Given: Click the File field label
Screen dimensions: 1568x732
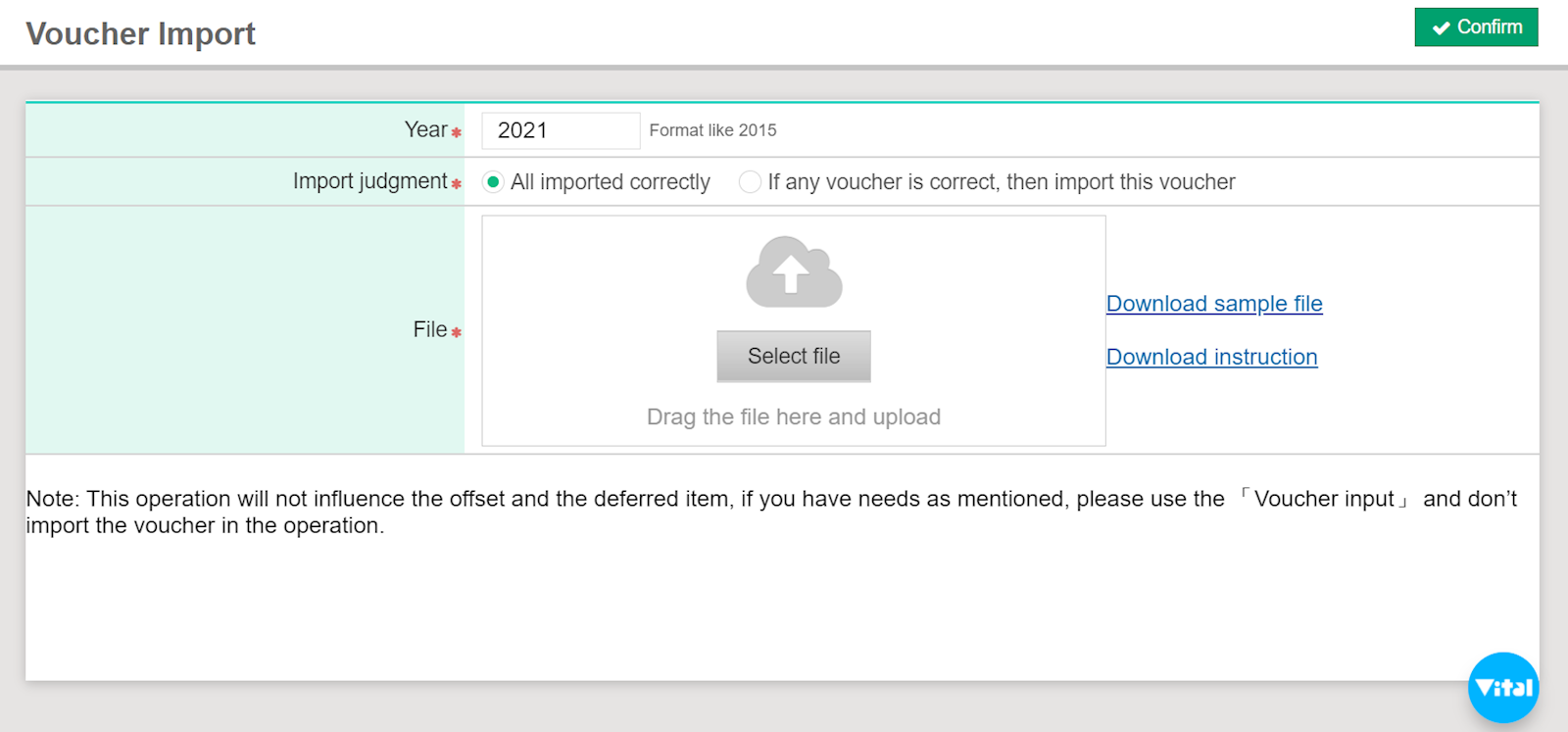Looking at the screenshot, I should 429,330.
